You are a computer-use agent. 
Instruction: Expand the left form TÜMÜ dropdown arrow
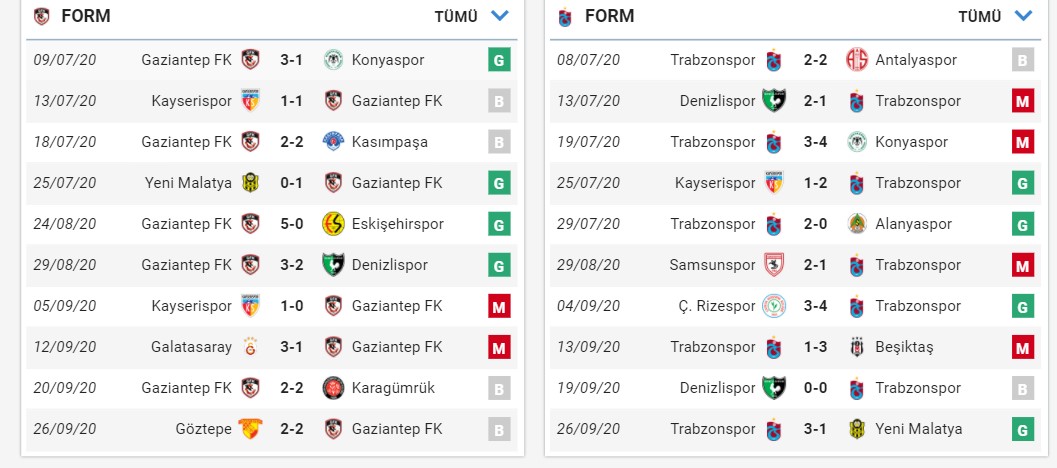pos(500,15)
